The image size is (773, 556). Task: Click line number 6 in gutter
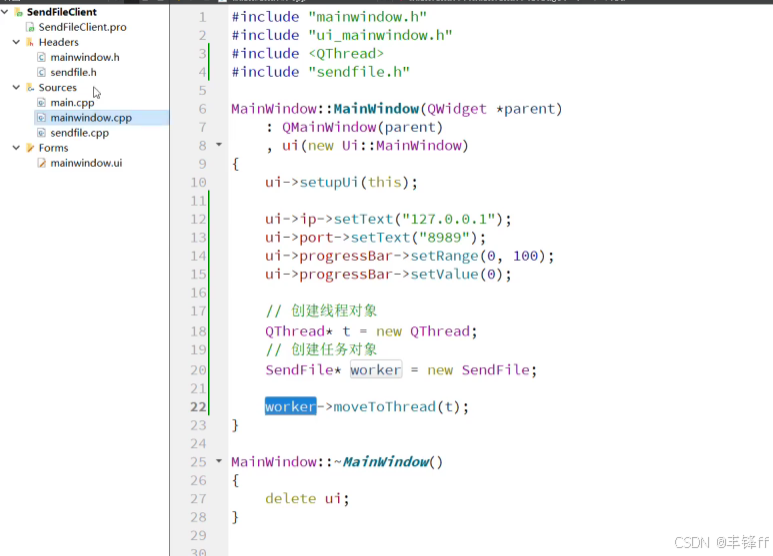tap(203, 108)
